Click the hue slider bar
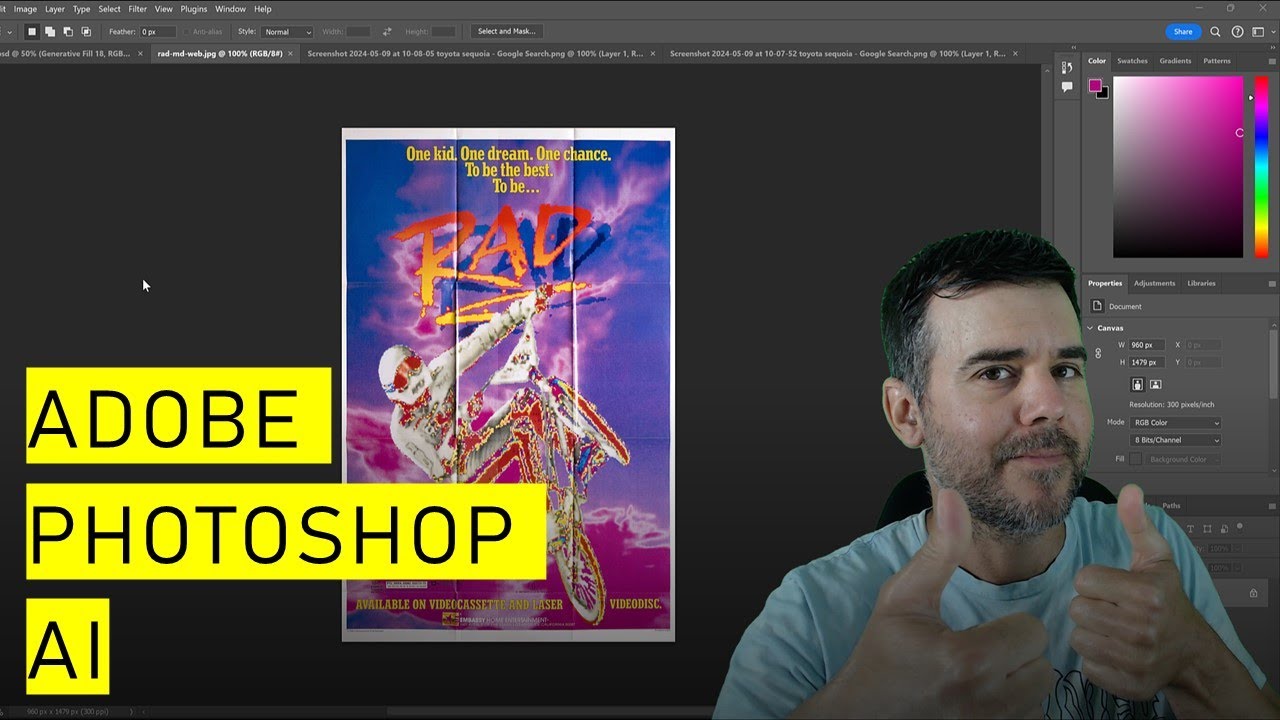The width and height of the screenshot is (1280, 720). coord(1262,167)
